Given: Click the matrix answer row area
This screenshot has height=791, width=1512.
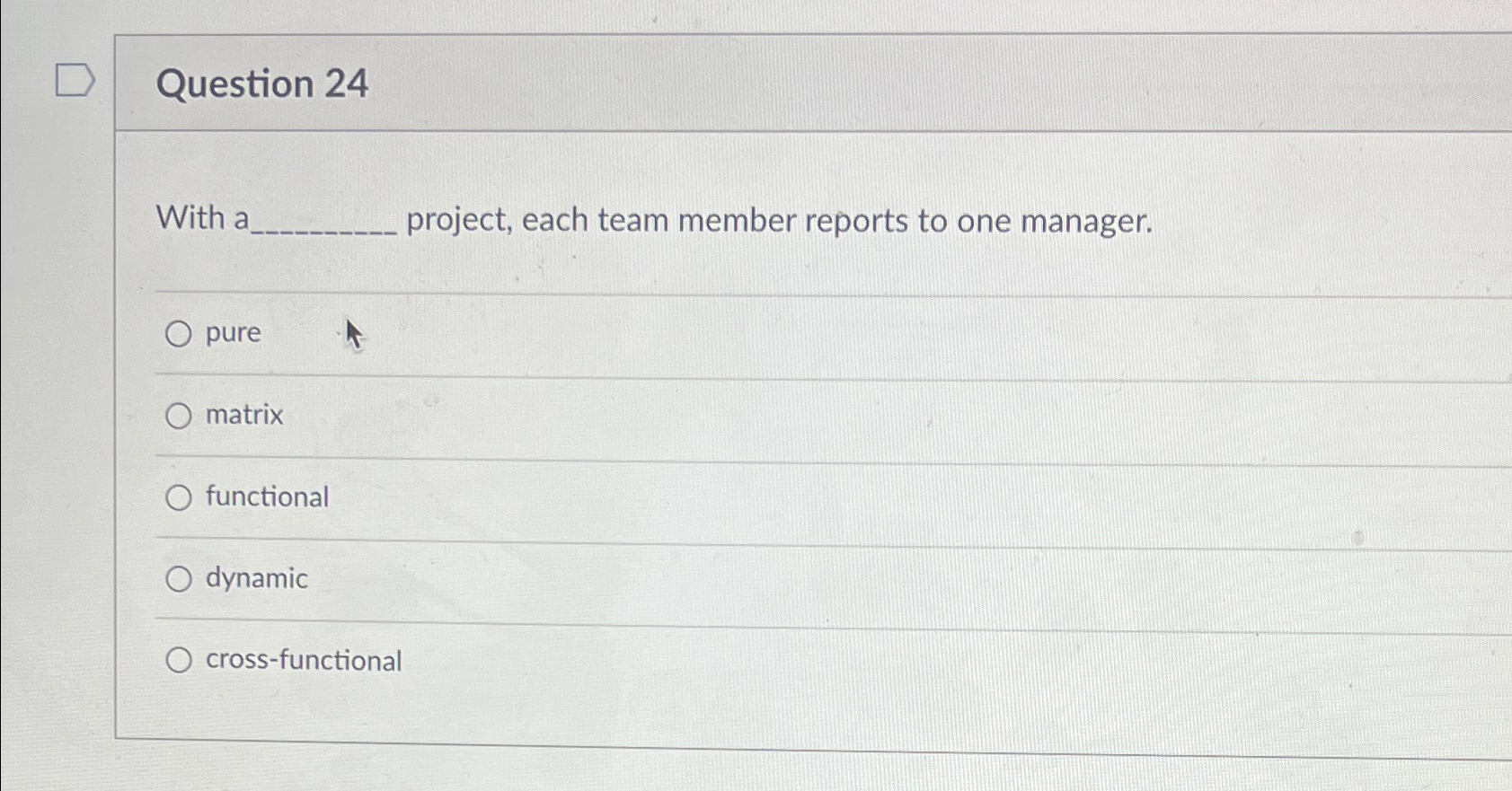Looking at the screenshot, I should (629, 415).
